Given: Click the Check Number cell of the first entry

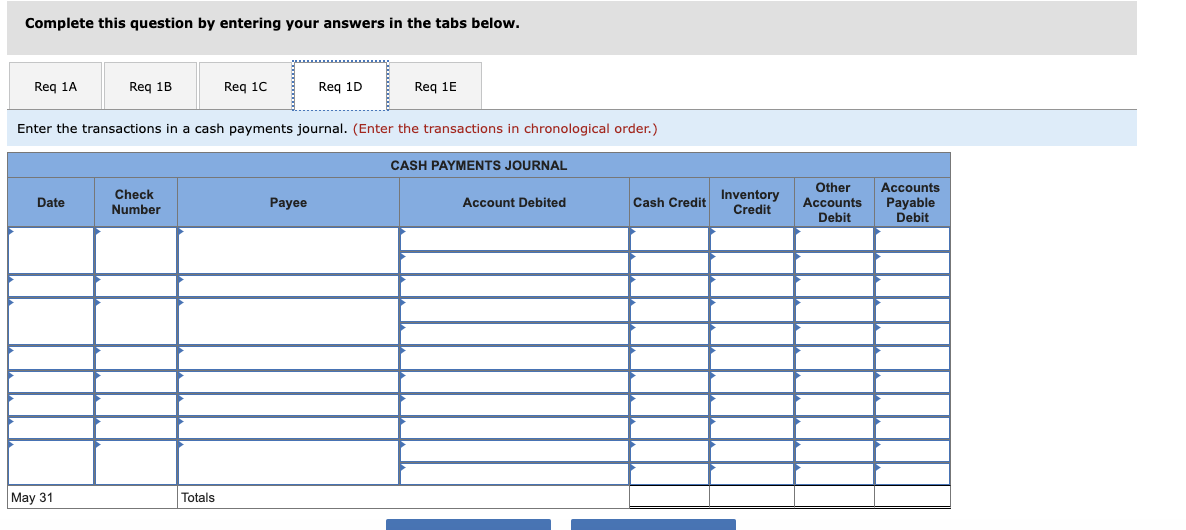Looking at the screenshot, I should pos(136,250).
